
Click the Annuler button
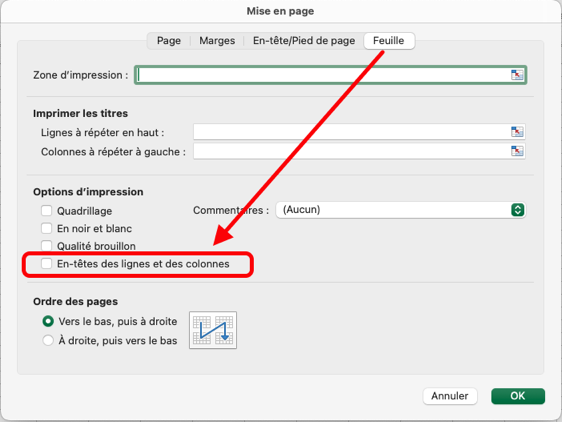[450, 396]
